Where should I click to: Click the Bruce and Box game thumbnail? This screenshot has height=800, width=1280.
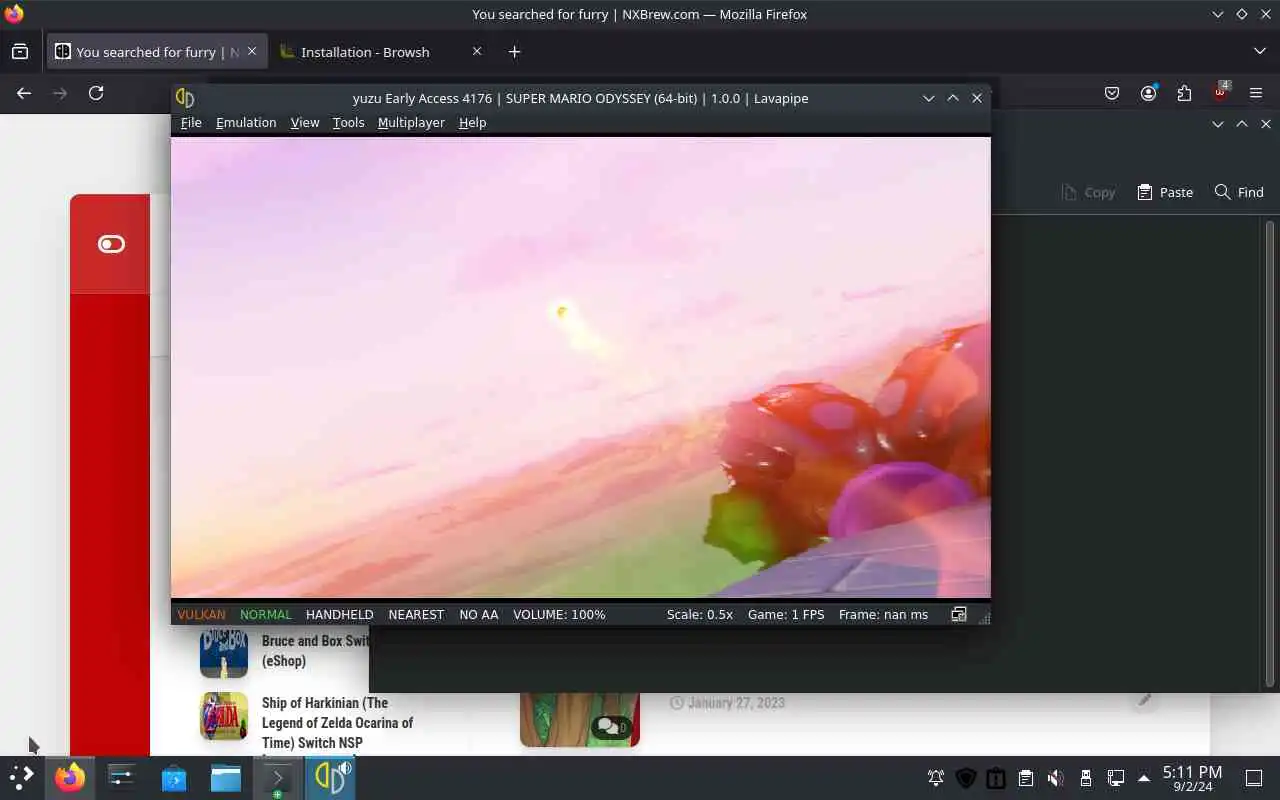[224, 653]
